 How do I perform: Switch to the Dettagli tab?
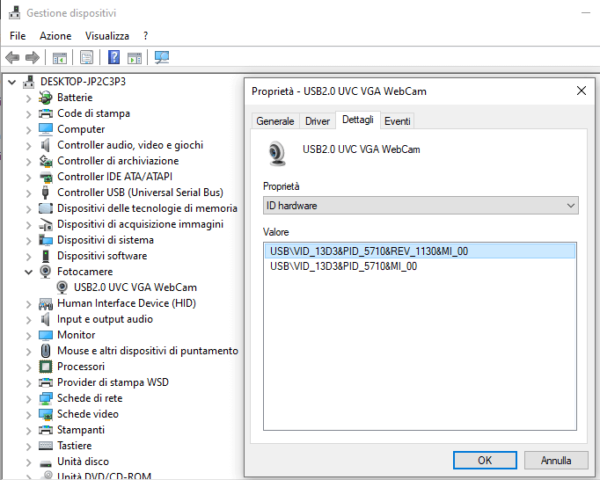358,120
